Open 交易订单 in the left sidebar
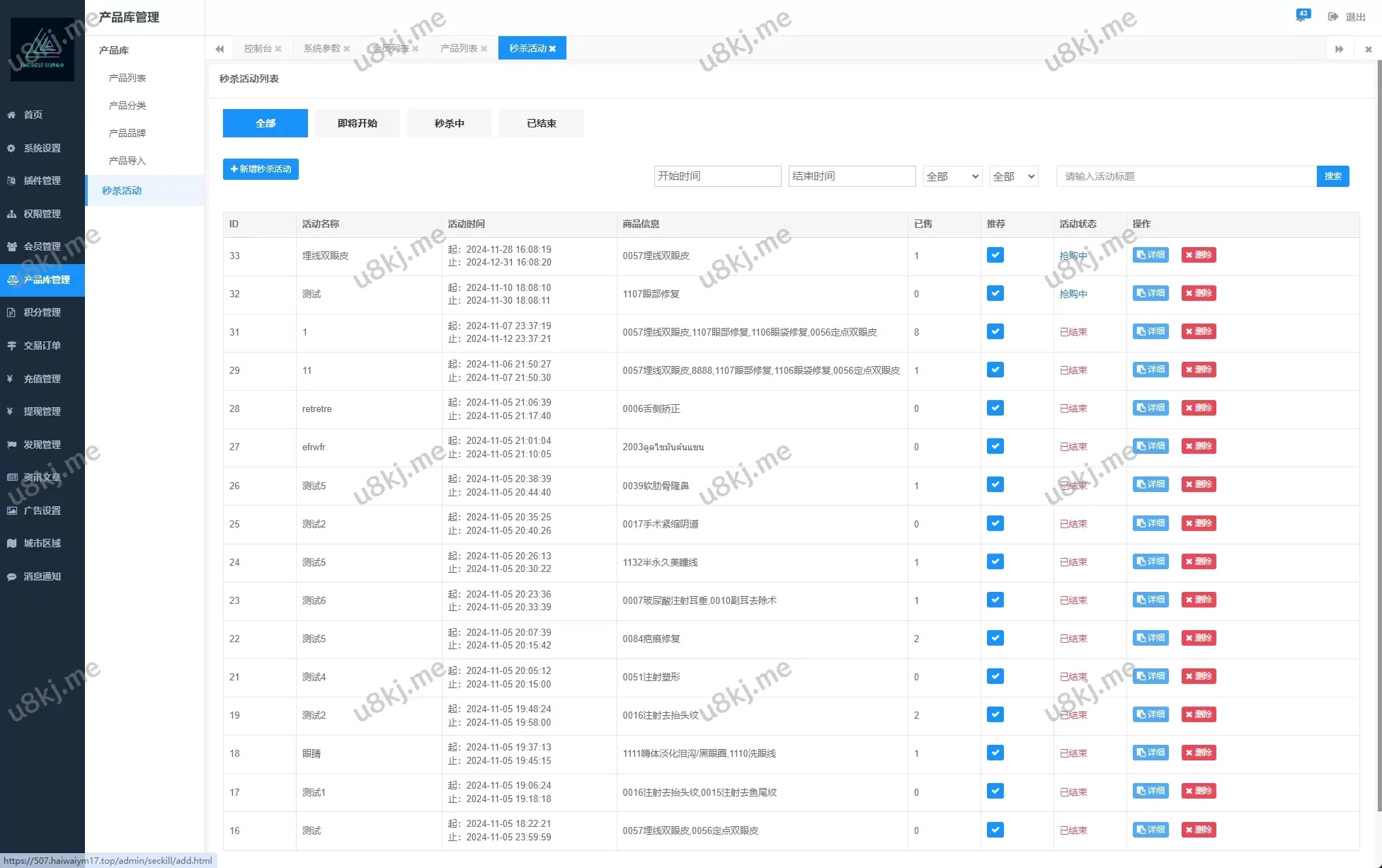1382x868 pixels. point(42,346)
